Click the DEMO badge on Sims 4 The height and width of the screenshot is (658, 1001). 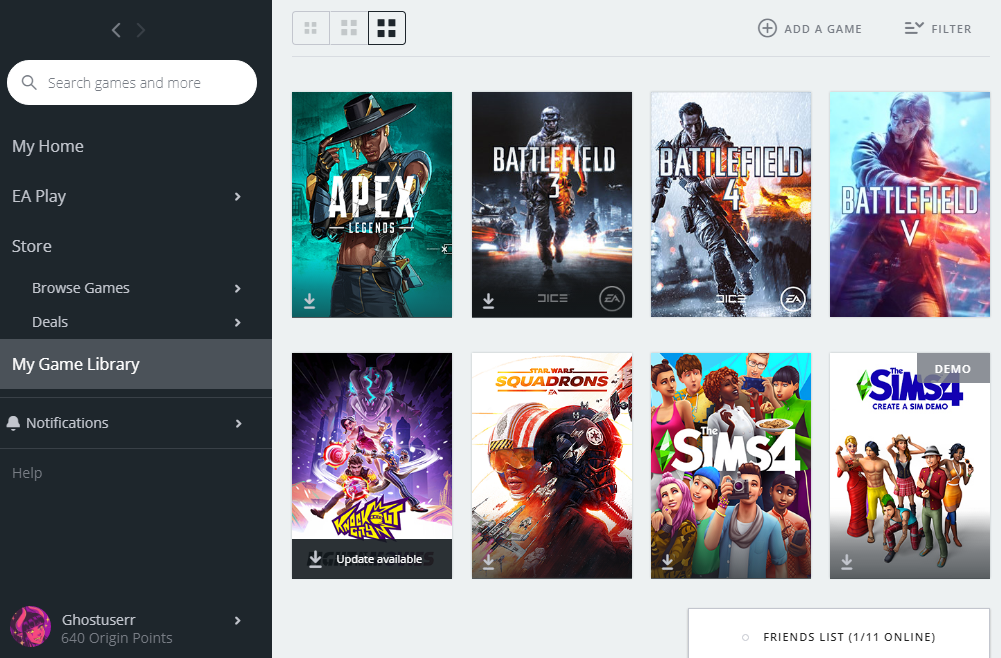click(953, 368)
